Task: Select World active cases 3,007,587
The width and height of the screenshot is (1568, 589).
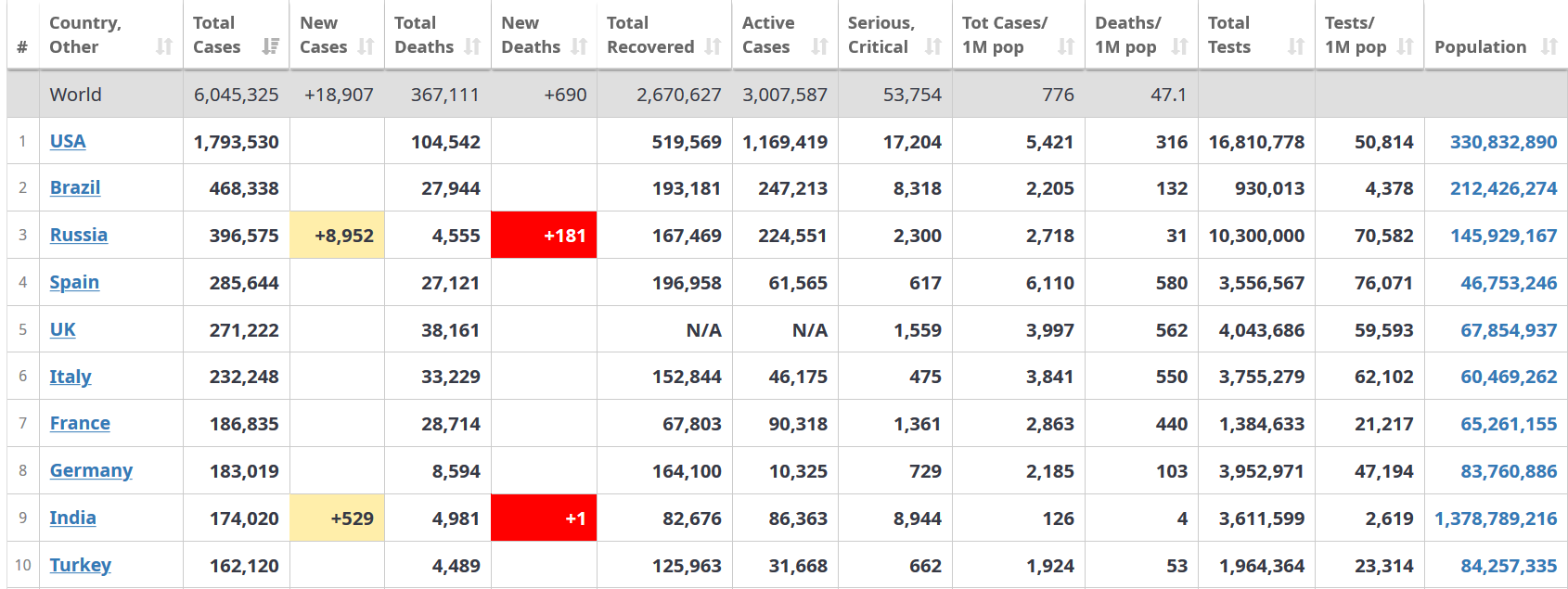Action: click(785, 95)
